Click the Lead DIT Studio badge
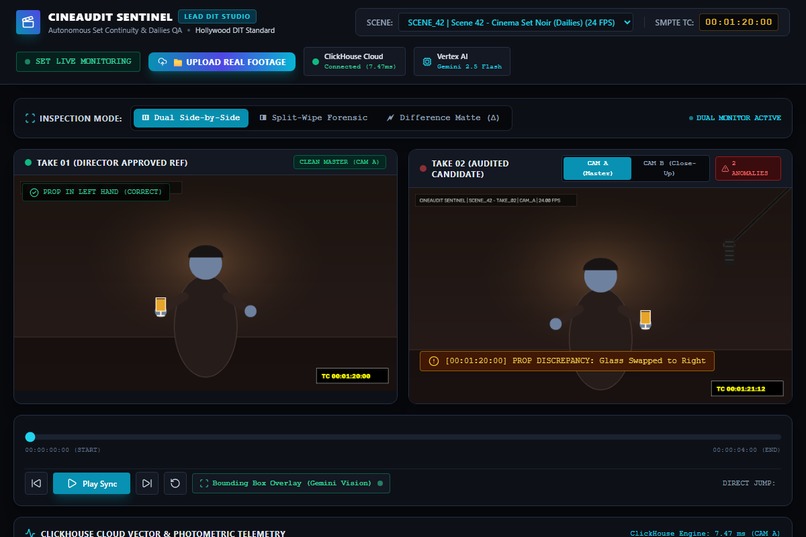Screen dimensions: 806x537 tap(217, 16)
